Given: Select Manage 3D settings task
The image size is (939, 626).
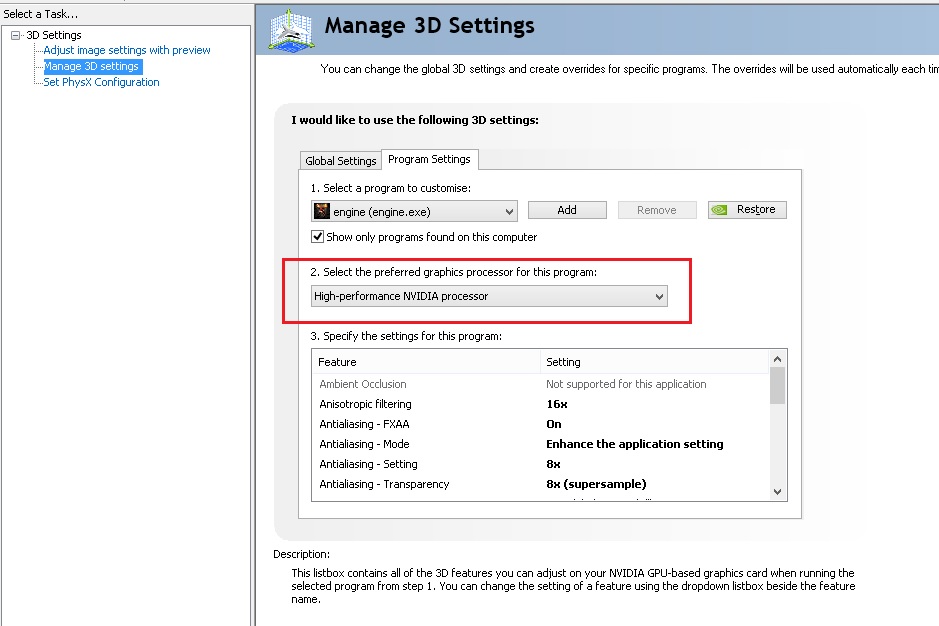Looking at the screenshot, I should point(91,66).
